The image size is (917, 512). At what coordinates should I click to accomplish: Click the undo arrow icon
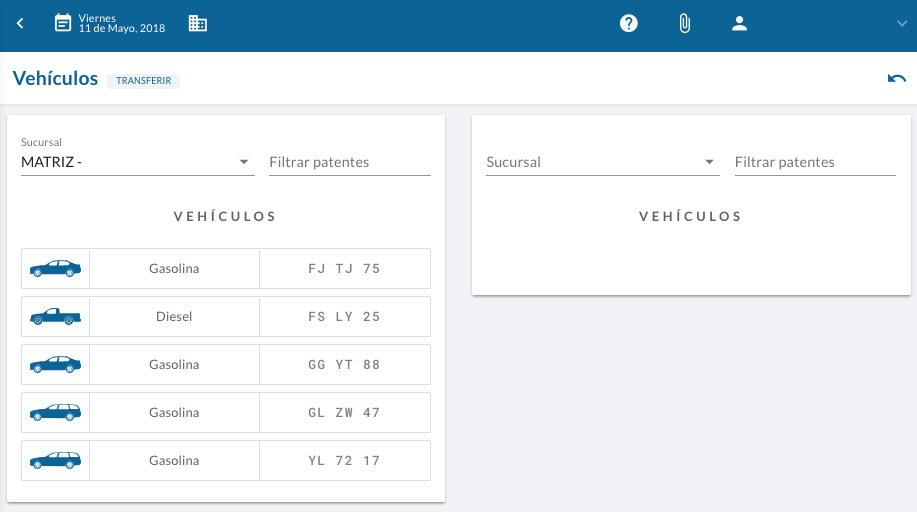coord(897,78)
